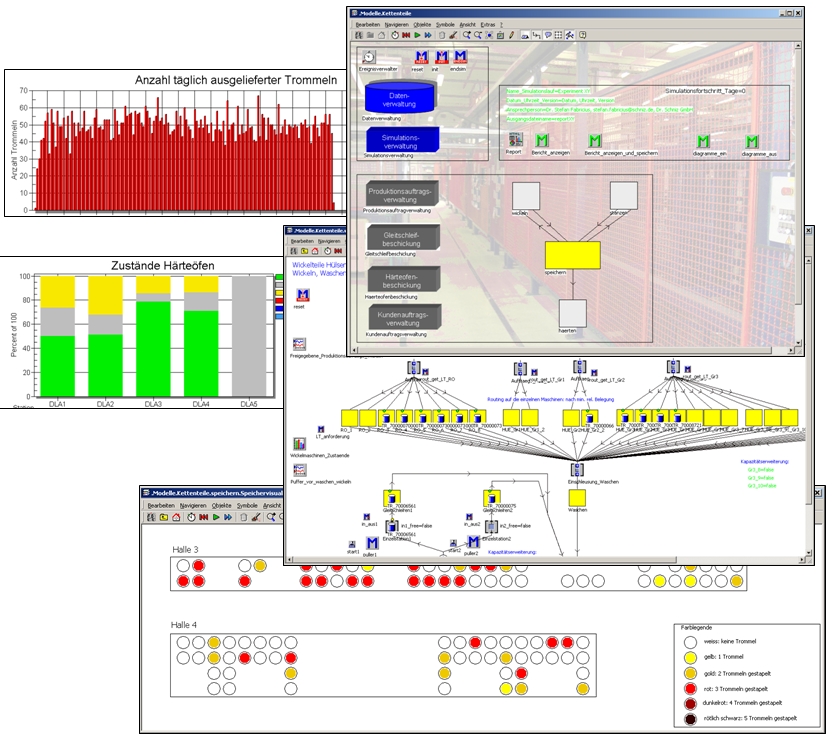The width and height of the screenshot is (836, 740).
Task: Click the diagramme_ein method icon
Action: click(707, 141)
